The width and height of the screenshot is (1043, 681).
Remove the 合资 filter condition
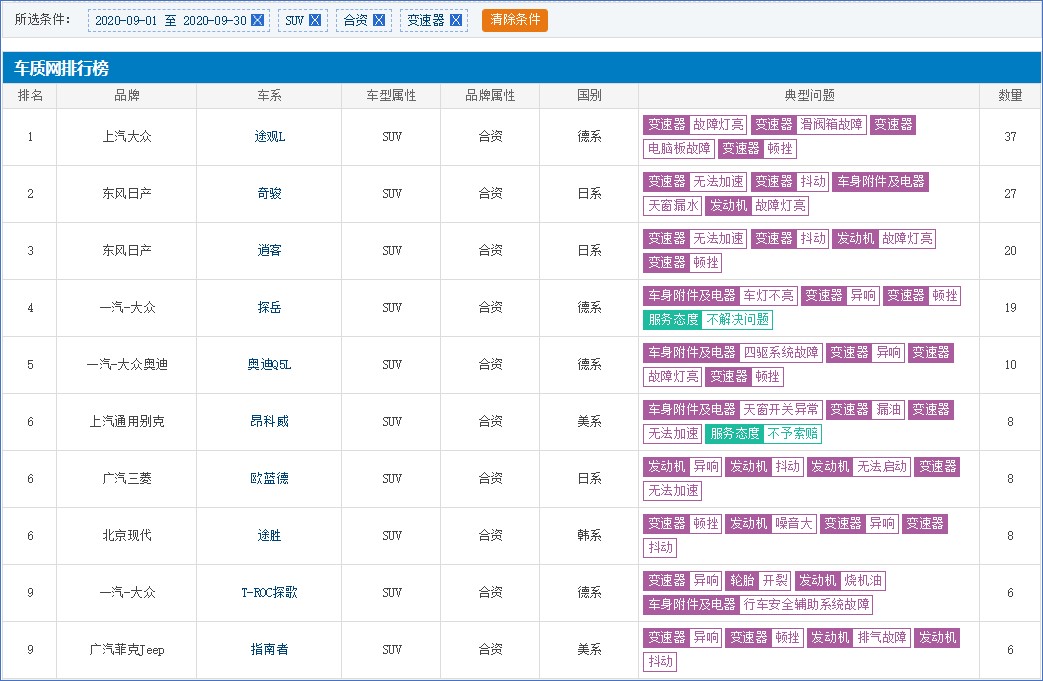pos(379,20)
